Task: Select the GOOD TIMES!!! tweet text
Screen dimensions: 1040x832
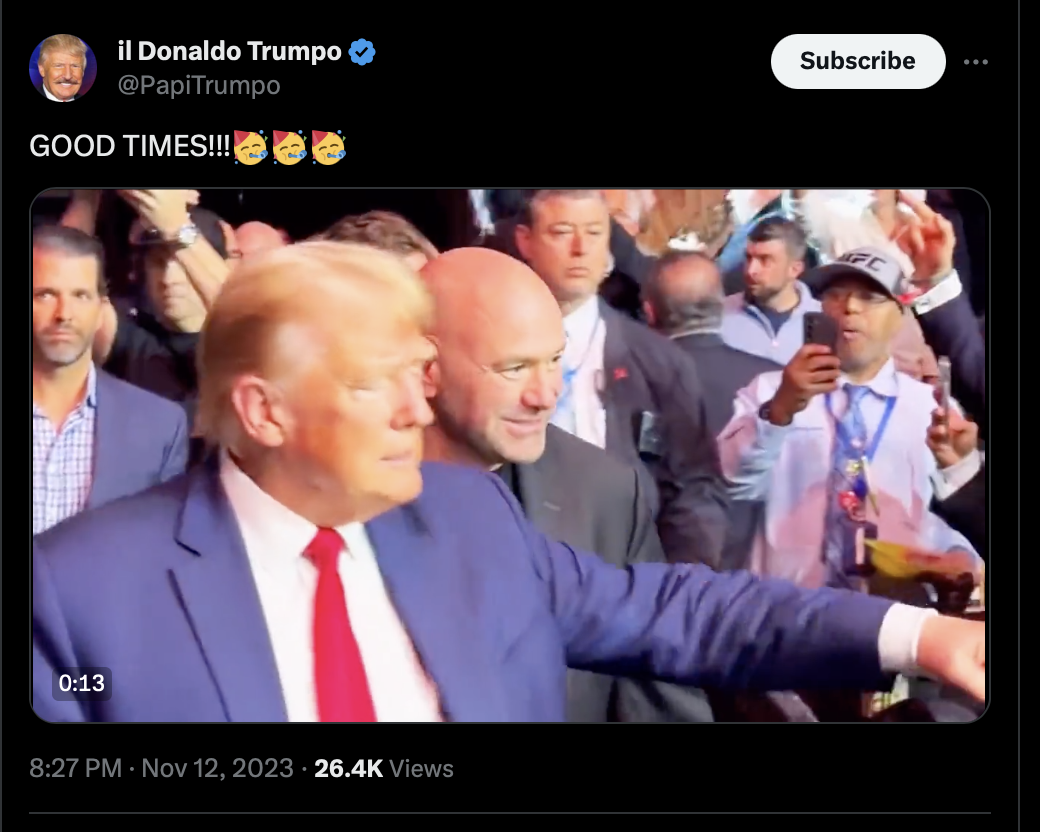Action: [x=130, y=146]
